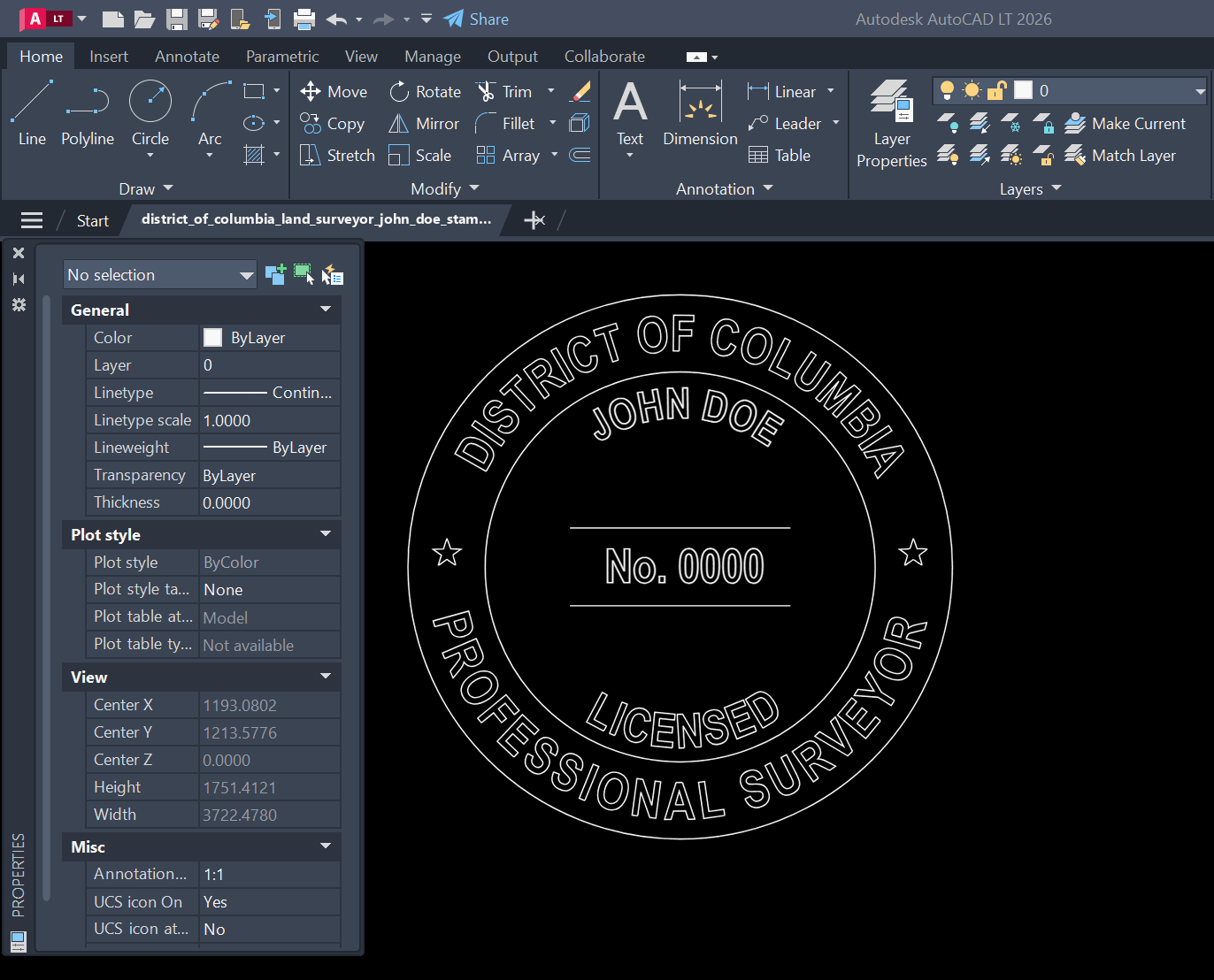The height and width of the screenshot is (980, 1214).
Task: Open the Parametric ribbon tab
Action: [x=282, y=56]
